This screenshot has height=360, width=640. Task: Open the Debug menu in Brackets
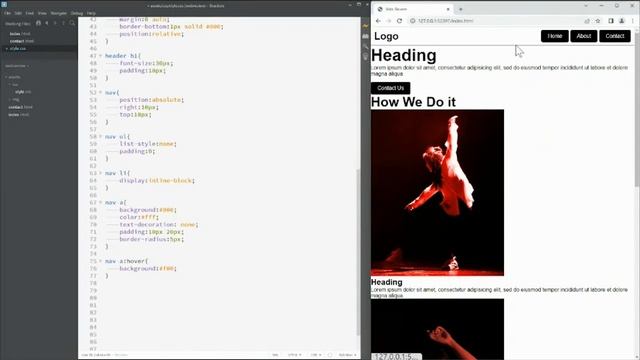click(x=77, y=13)
